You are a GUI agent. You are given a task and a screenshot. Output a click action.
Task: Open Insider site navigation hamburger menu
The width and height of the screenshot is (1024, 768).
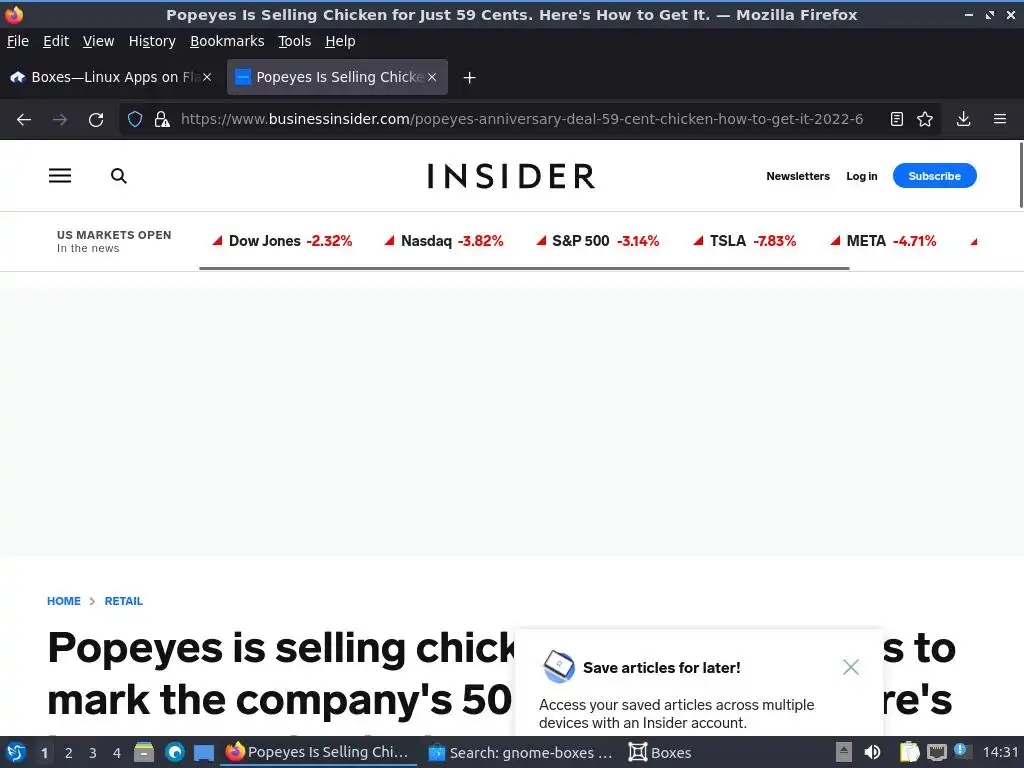[x=60, y=176]
